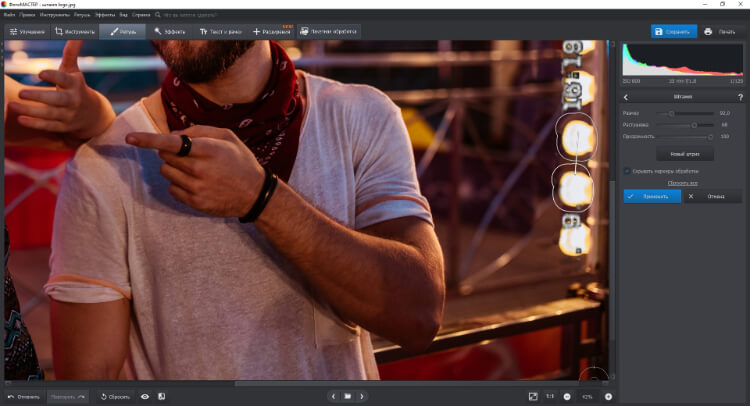Toggle the Скрывать маркеры обработки checkbox
This screenshot has height=406, width=750.
click(x=627, y=171)
